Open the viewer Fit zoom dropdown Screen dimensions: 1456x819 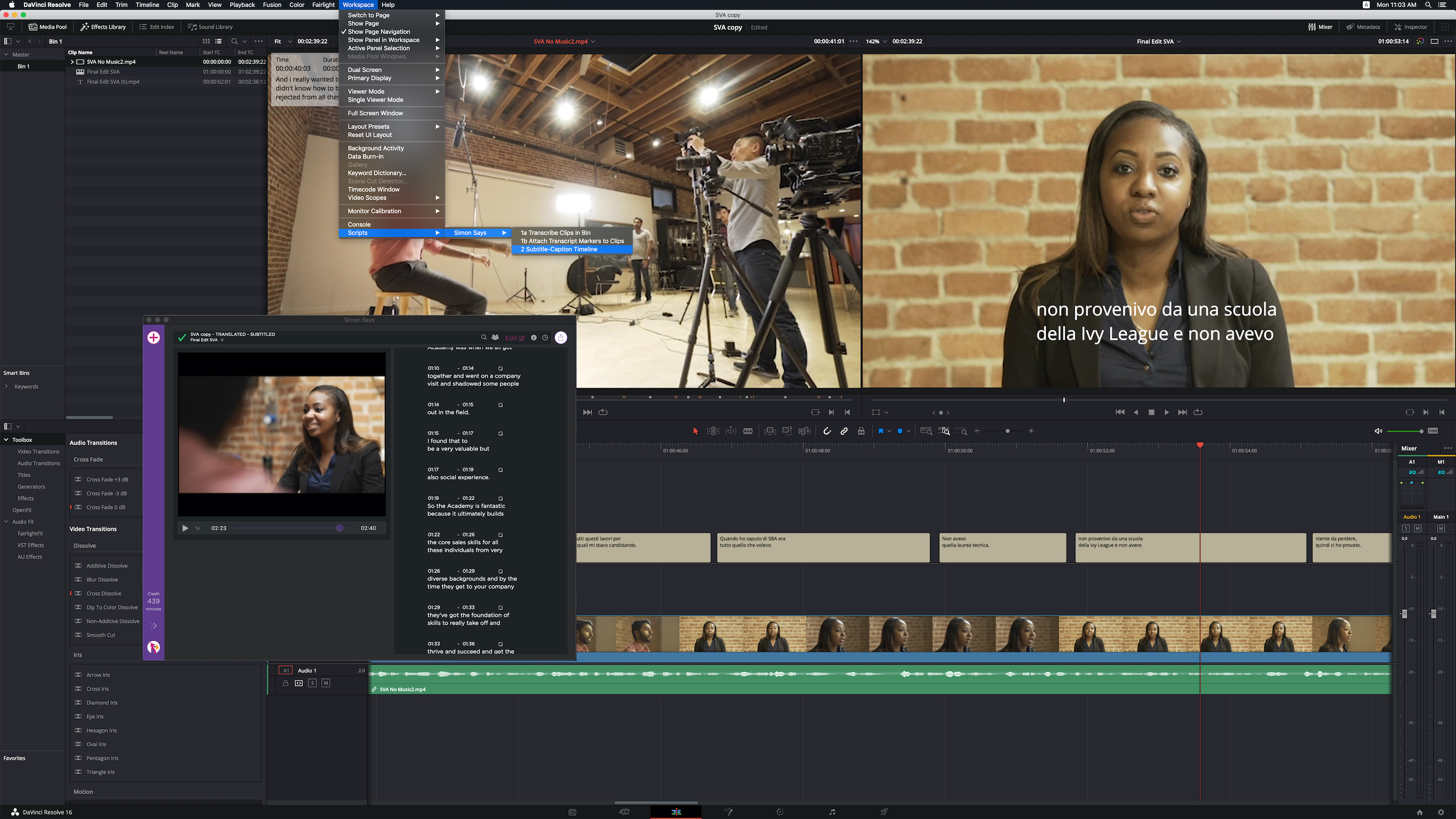[x=283, y=41]
